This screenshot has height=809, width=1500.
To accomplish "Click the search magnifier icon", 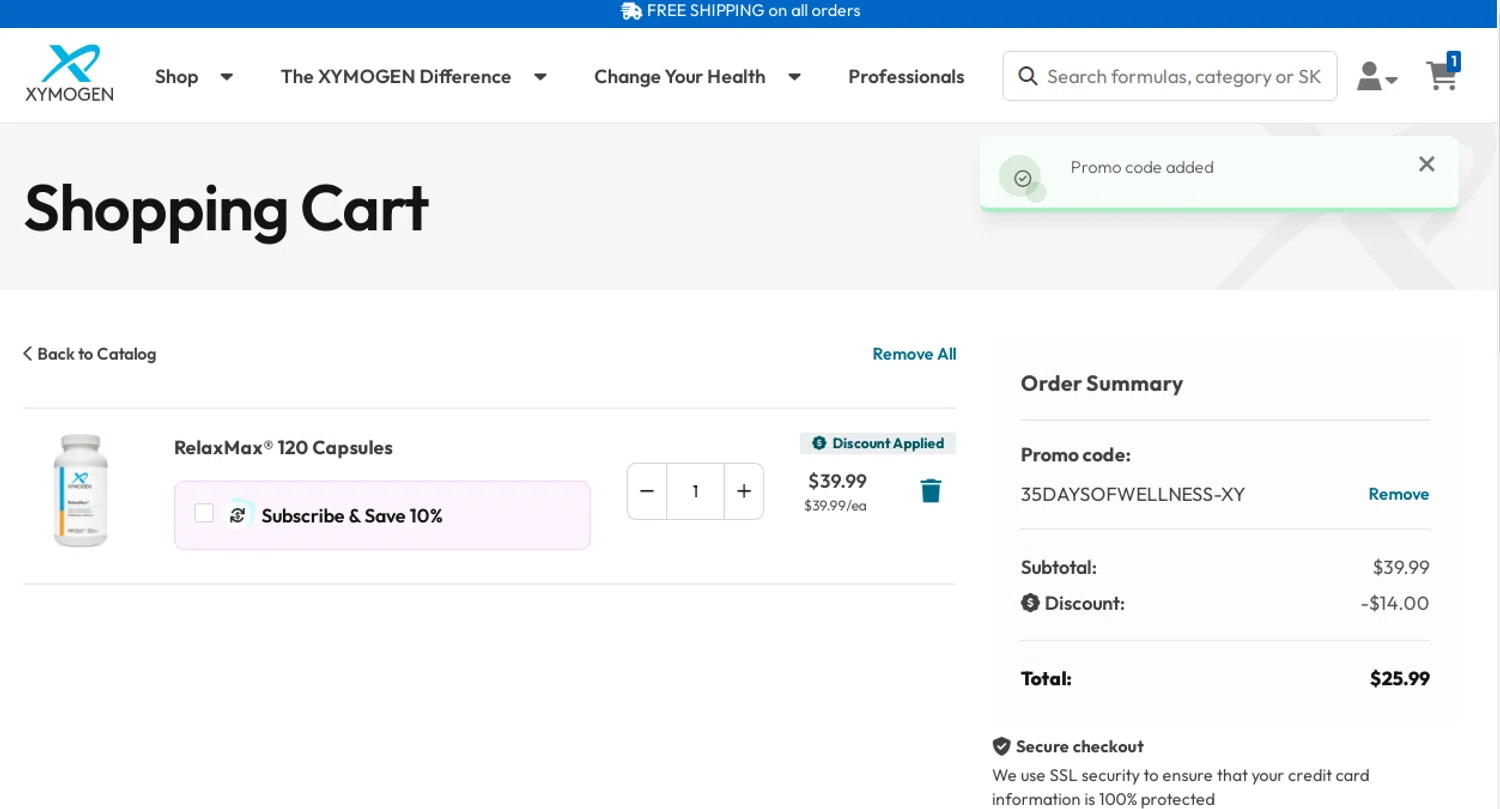I will 1027,76.
